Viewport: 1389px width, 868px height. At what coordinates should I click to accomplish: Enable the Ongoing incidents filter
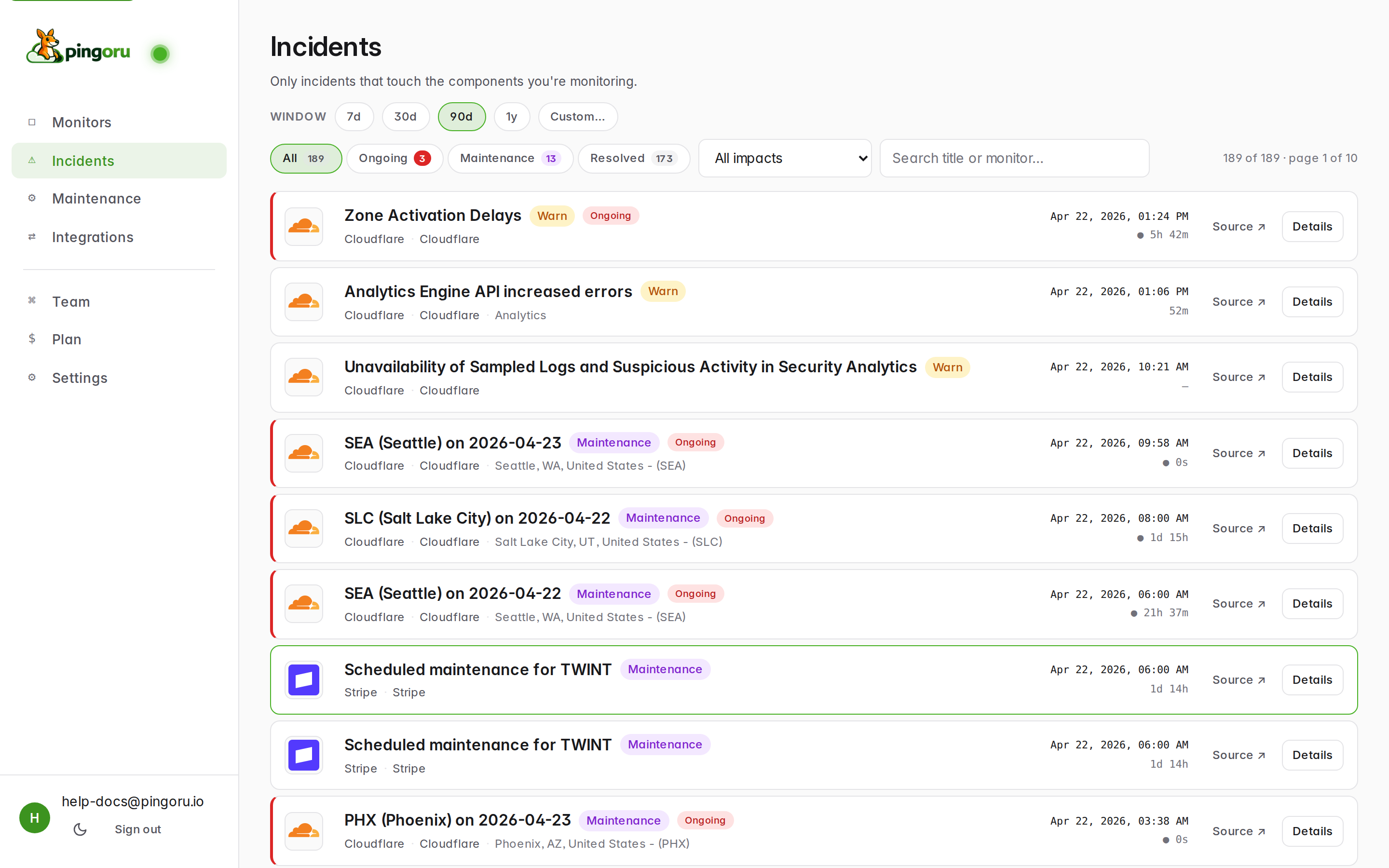coord(395,158)
